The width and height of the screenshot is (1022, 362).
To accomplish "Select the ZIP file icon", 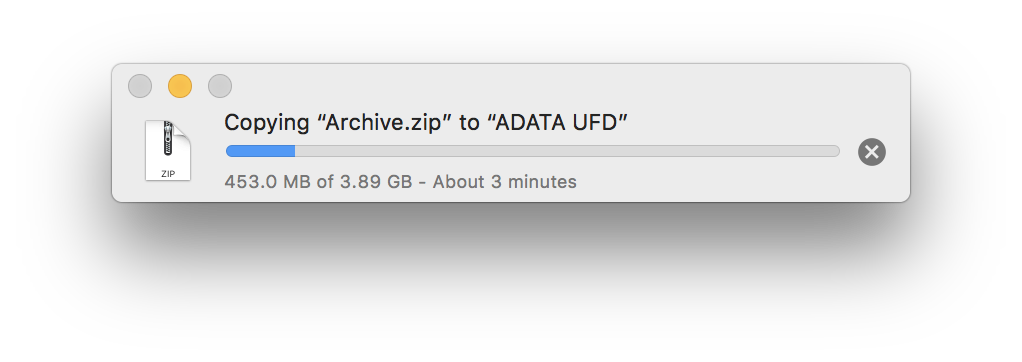I will click(x=168, y=150).
